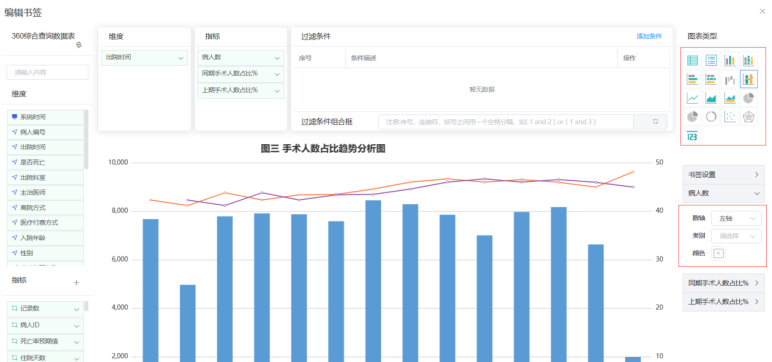Click the 序号 column header
772x362 pixels.
pyautogui.click(x=305, y=58)
